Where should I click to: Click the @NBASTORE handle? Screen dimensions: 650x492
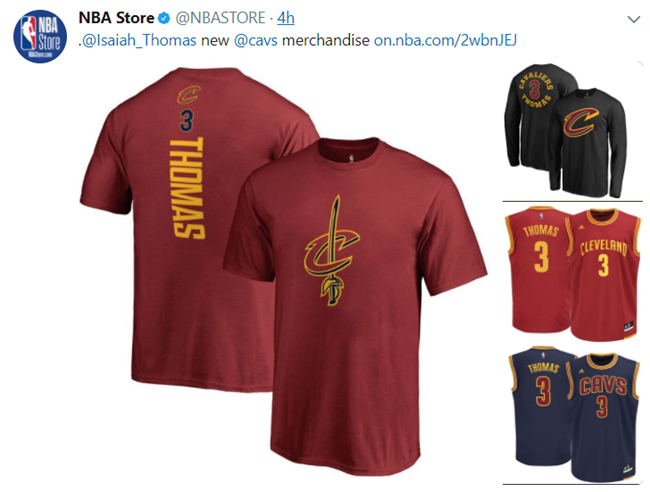(221, 18)
